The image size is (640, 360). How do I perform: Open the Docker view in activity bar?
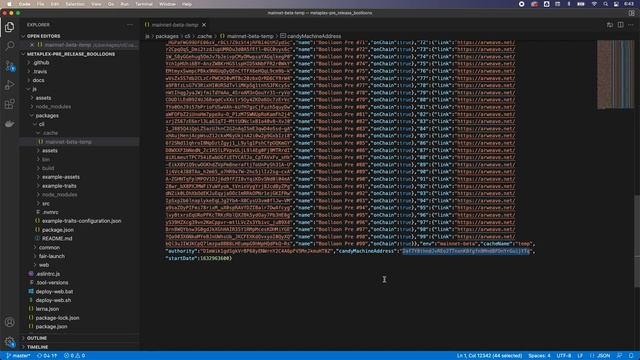(9, 124)
